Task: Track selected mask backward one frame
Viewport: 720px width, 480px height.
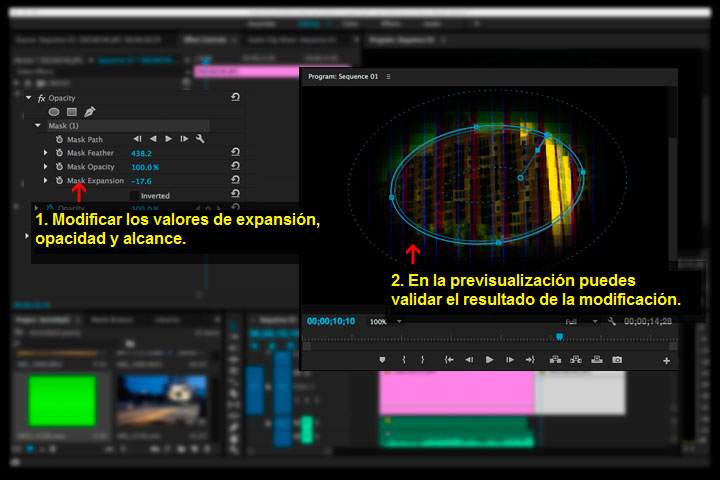Action: (x=137, y=139)
